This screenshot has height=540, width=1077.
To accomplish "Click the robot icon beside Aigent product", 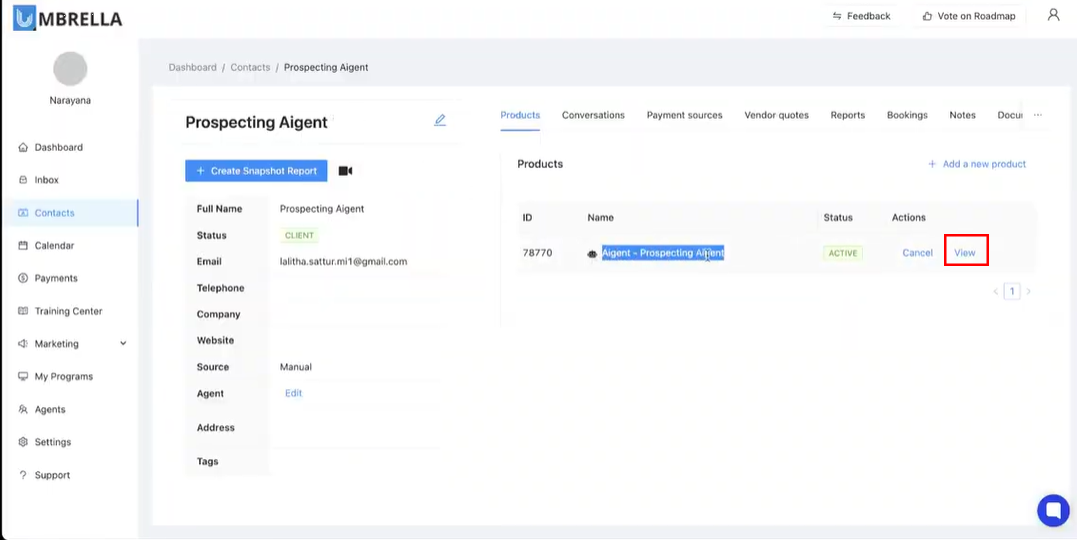I will (592, 254).
